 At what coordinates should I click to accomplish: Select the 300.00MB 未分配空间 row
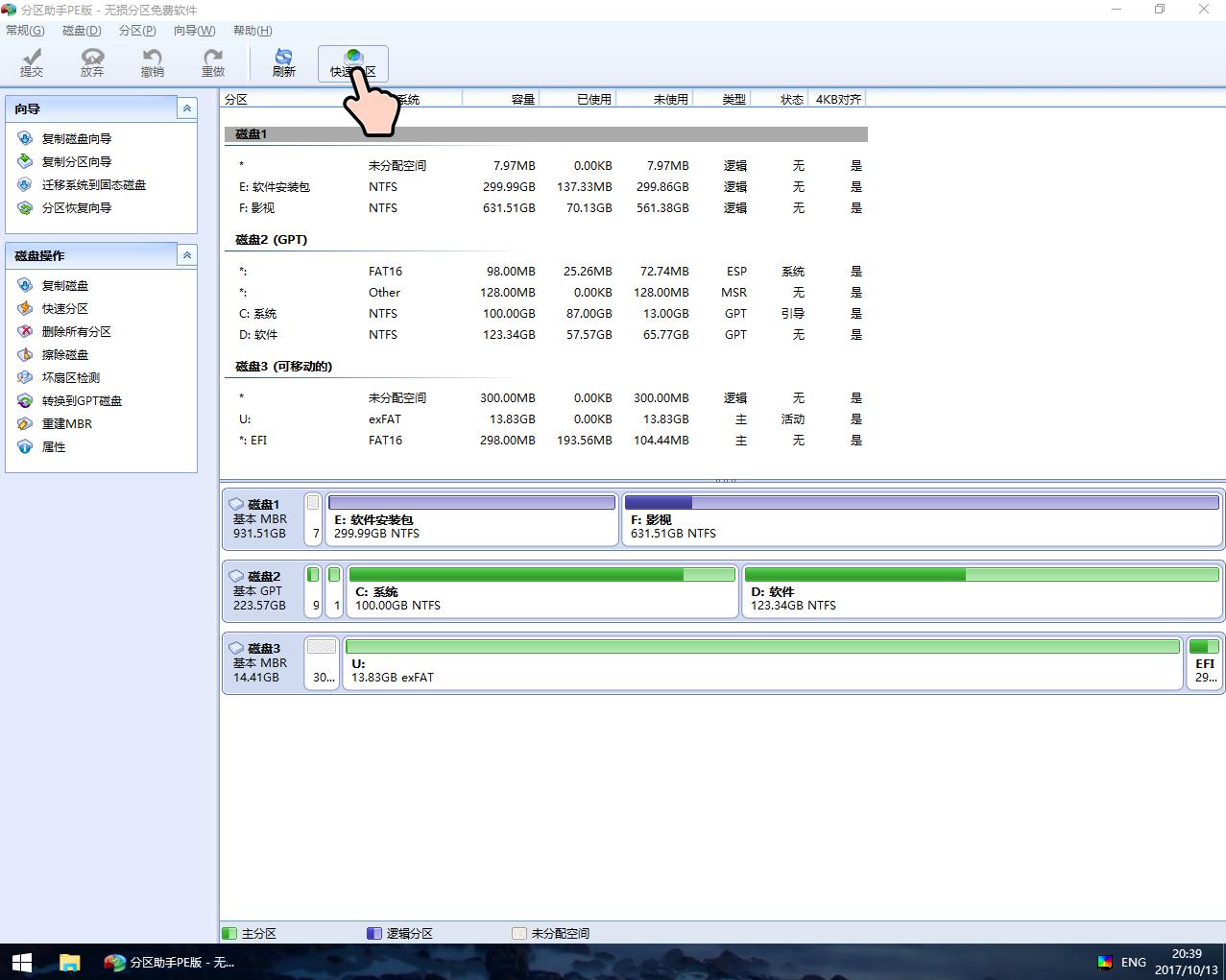pos(546,397)
